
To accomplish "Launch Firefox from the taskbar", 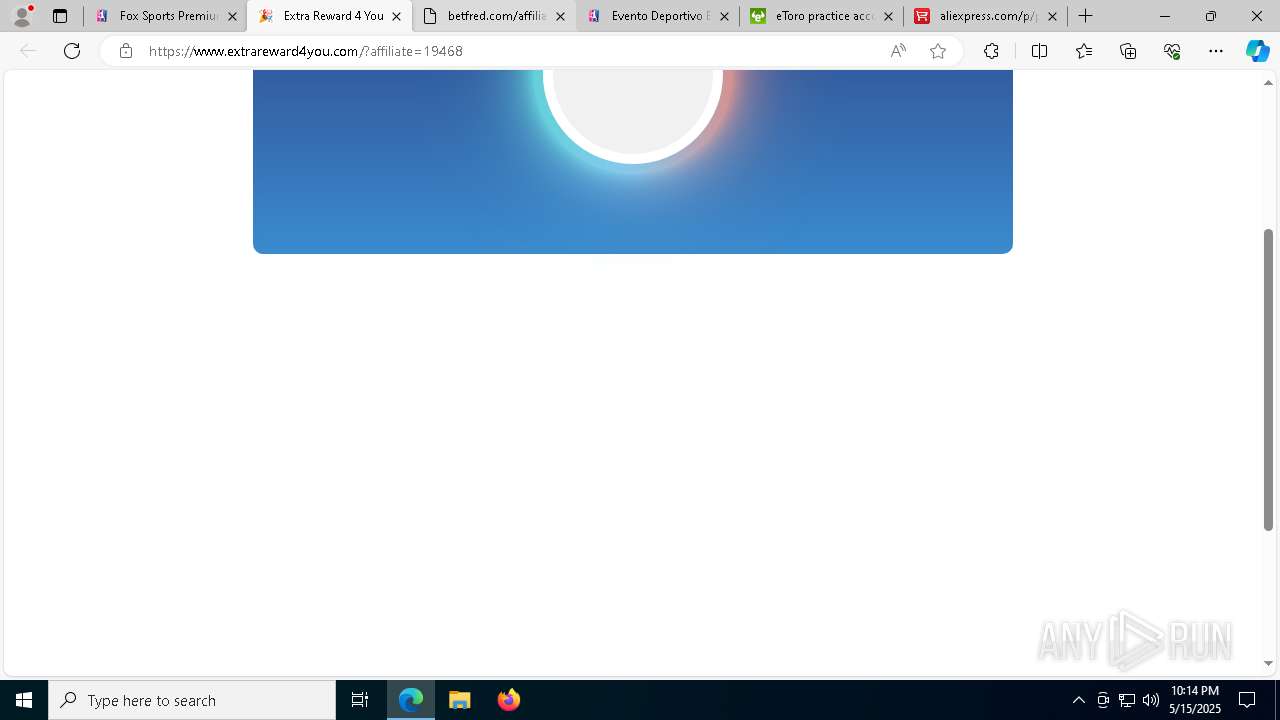I will pyautogui.click(x=509, y=700).
